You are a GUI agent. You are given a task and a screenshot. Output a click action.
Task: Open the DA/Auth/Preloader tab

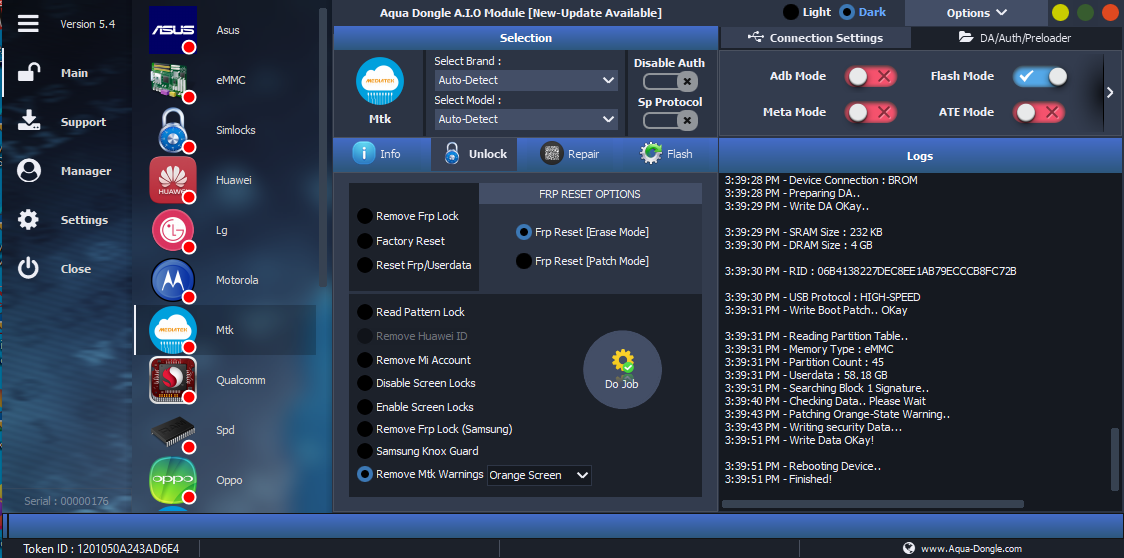[x=1013, y=38]
